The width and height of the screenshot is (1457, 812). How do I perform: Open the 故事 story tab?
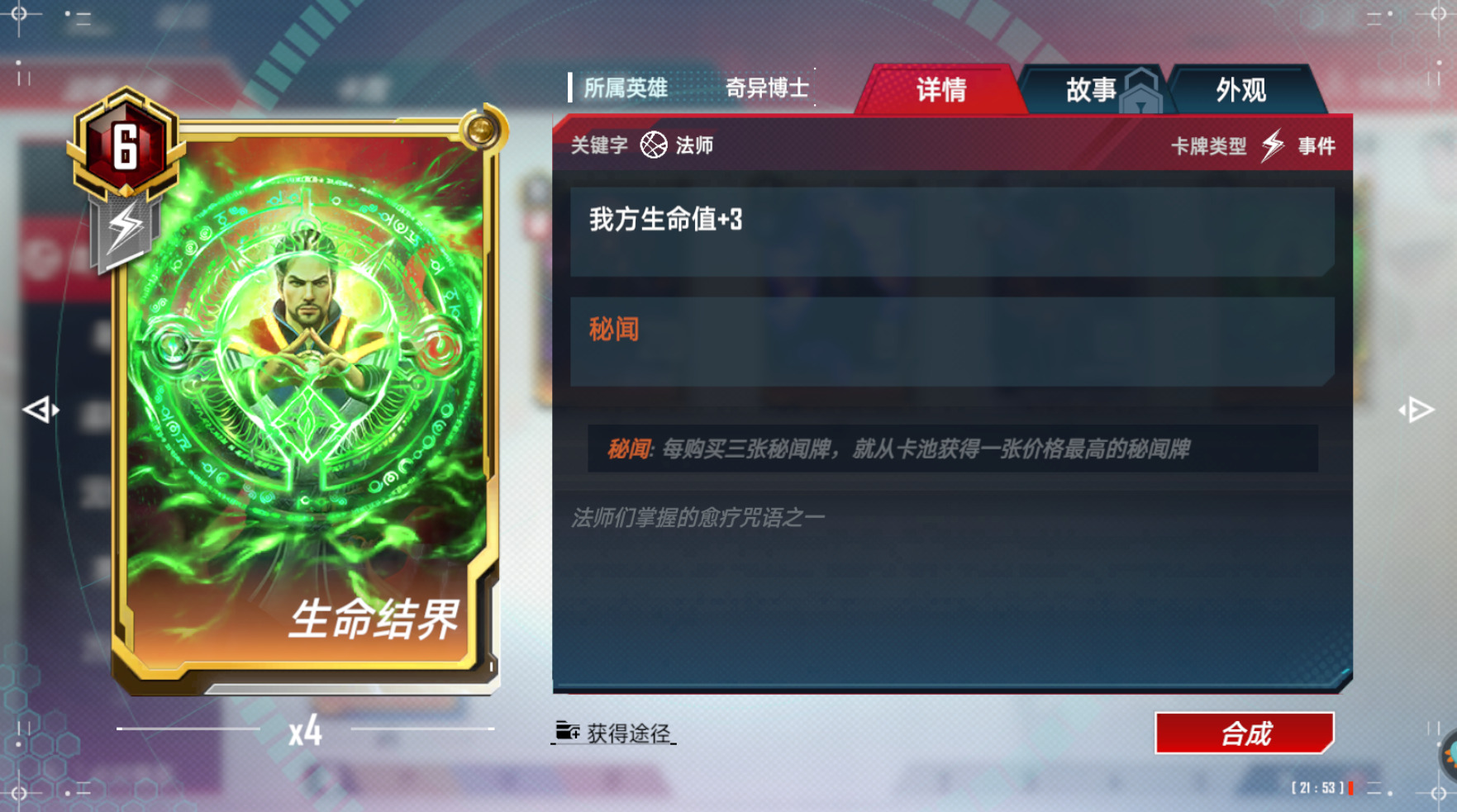pos(1091,89)
